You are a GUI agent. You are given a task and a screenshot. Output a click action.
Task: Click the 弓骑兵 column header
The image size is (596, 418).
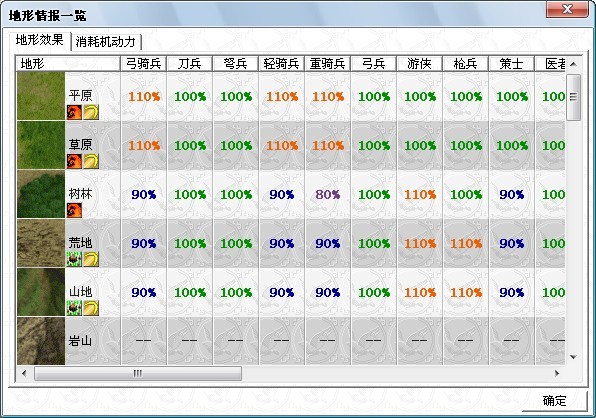tap(144, 63)
